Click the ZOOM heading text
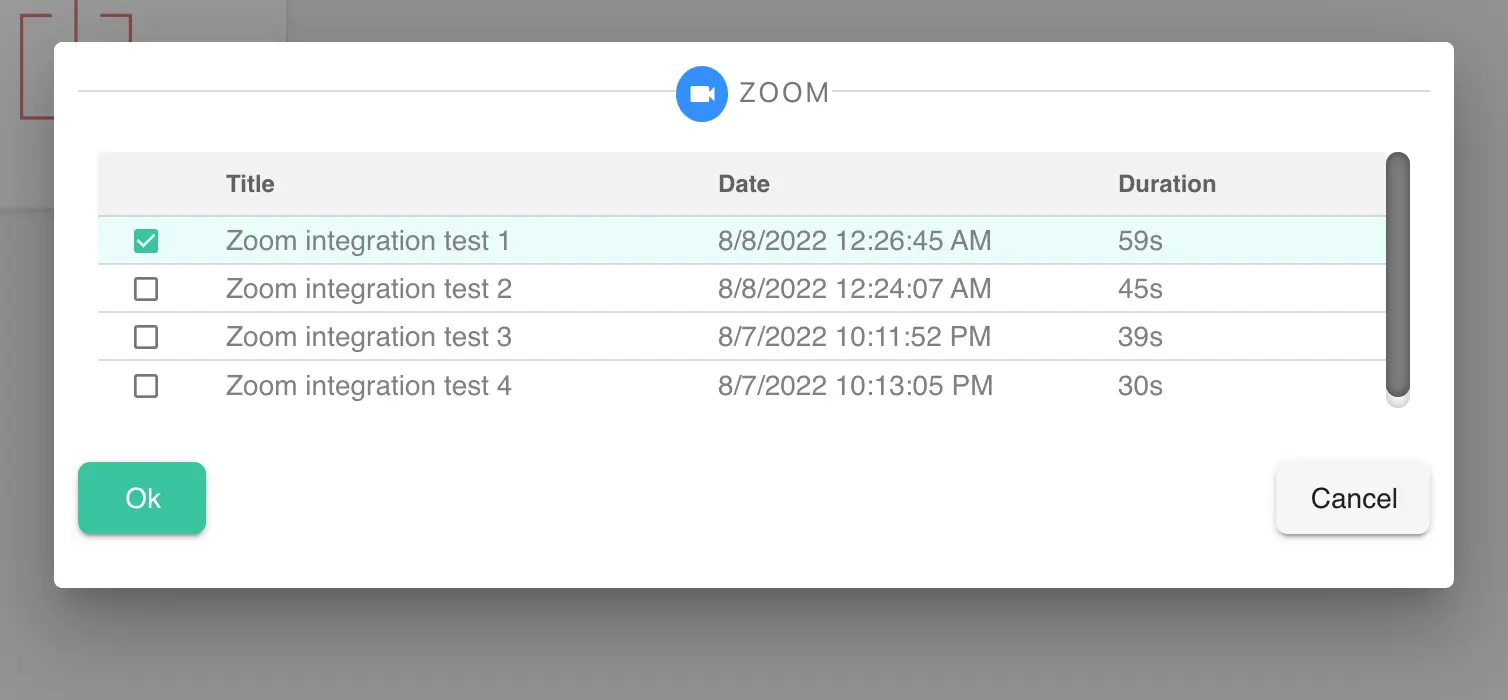The height and width of the screenshot is (700, 1508). coord(784,93)
